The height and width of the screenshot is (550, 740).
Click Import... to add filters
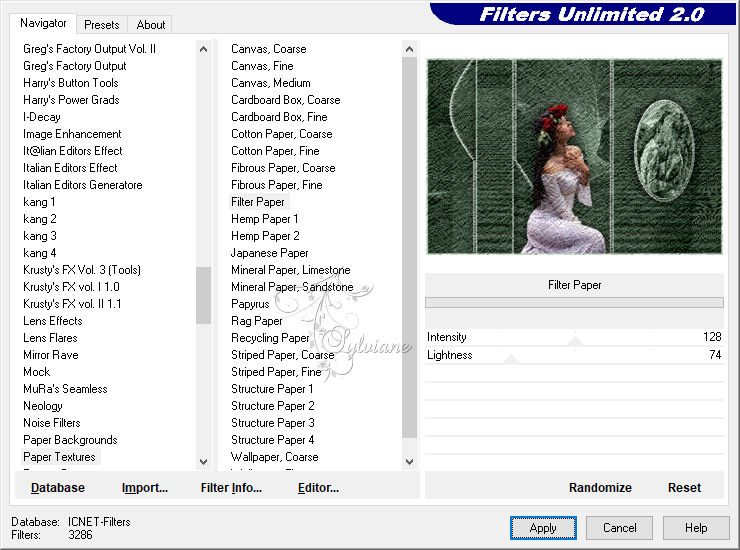click(144, 488)
